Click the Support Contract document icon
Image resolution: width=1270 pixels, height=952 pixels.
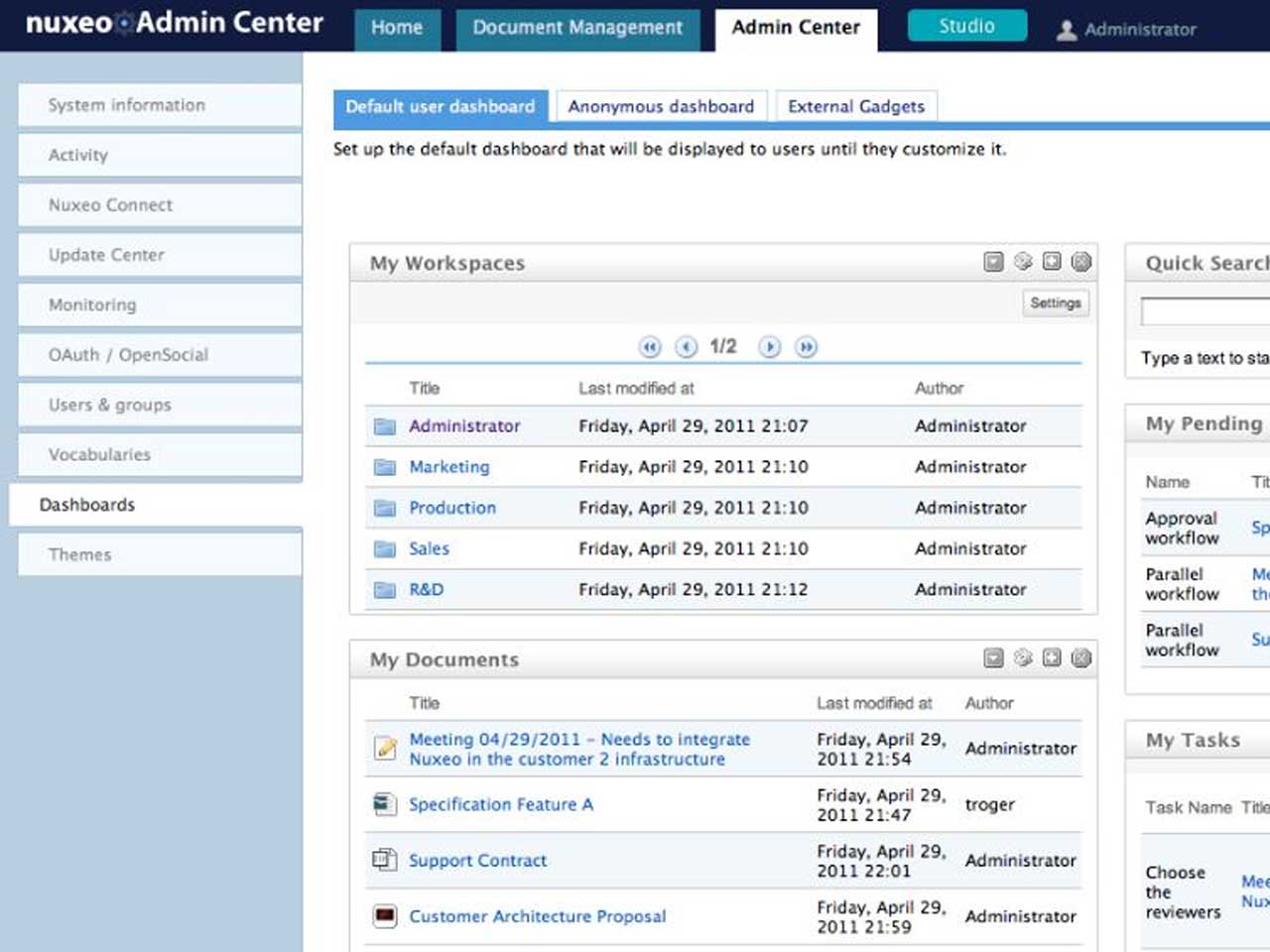(x=385, y=860)
